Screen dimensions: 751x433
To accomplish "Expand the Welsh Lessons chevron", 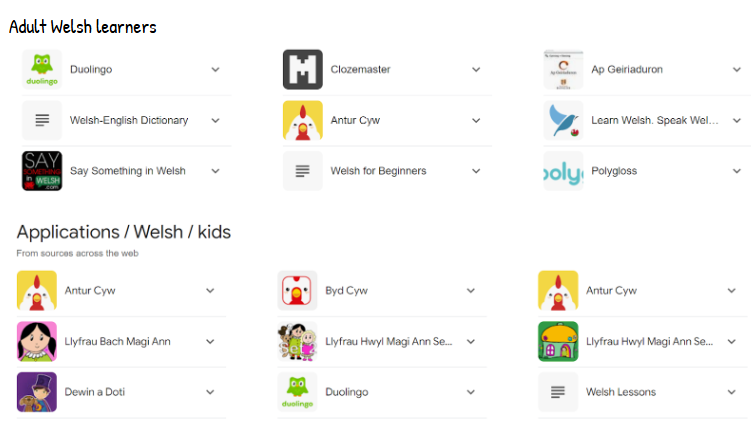I will click(x=732, y=392).
